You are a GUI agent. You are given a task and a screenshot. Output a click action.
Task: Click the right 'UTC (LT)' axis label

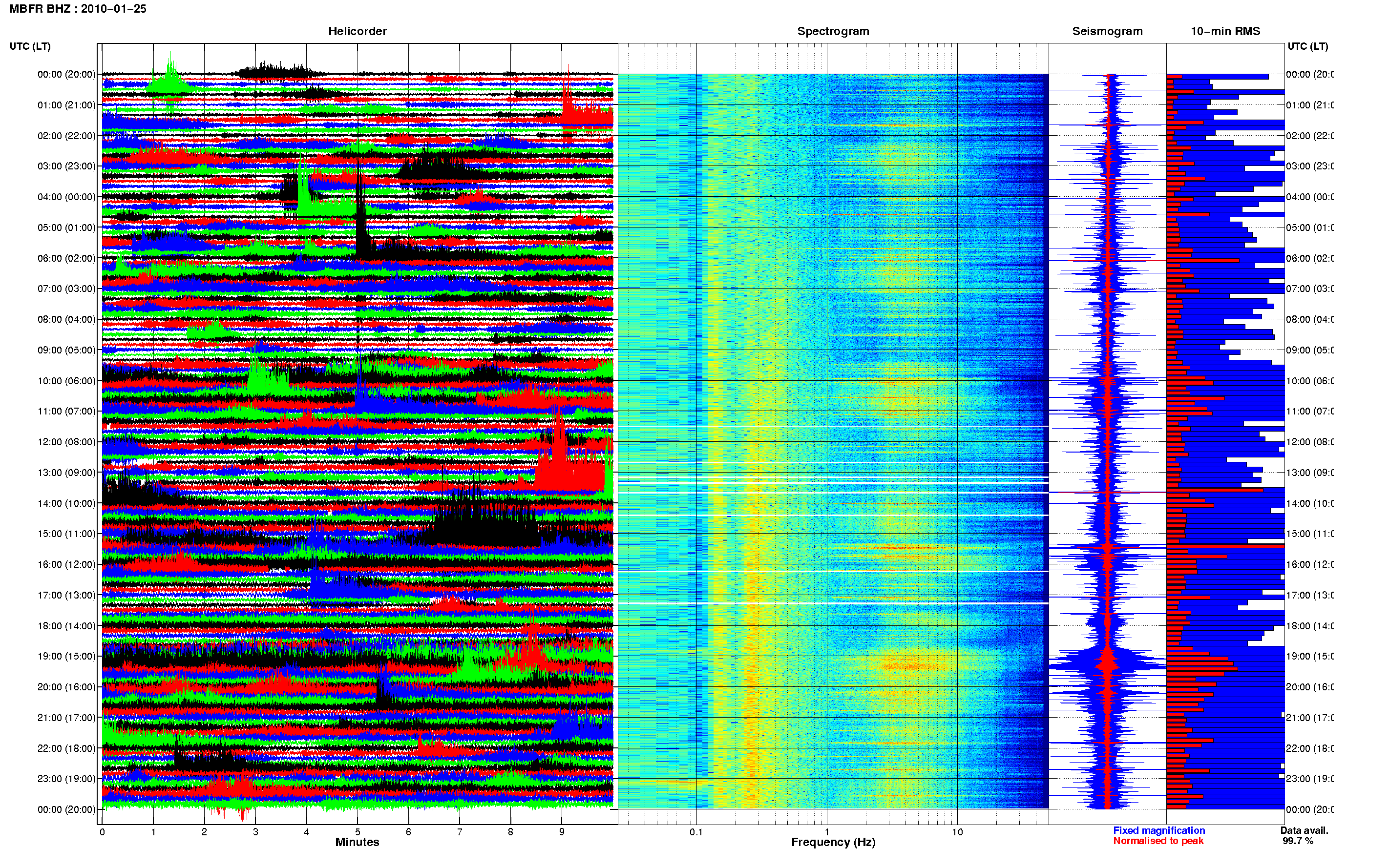[1307, 46]
